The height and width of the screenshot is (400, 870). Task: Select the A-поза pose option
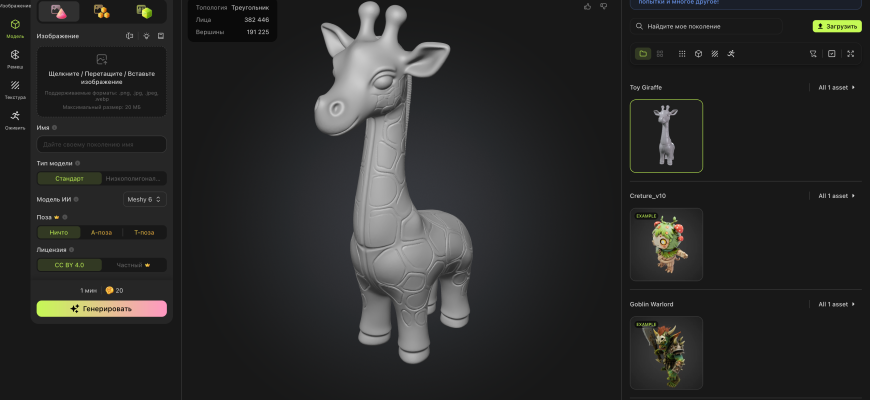pos(101,232)
